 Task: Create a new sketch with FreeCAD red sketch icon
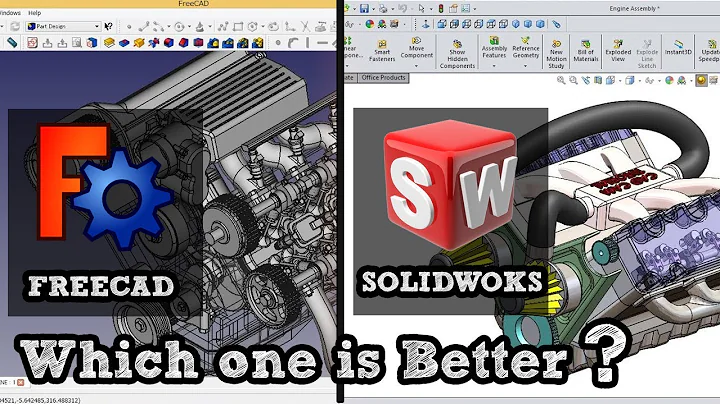coord(33,43)
